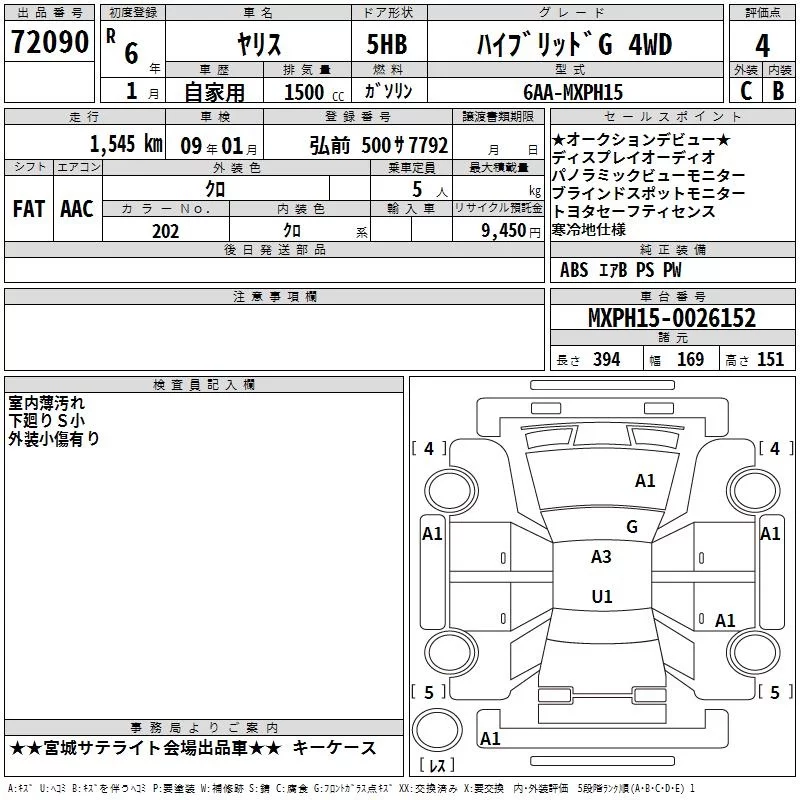Select the 検査員記入欄 header
800x800 pixels.
click(204, 385)
